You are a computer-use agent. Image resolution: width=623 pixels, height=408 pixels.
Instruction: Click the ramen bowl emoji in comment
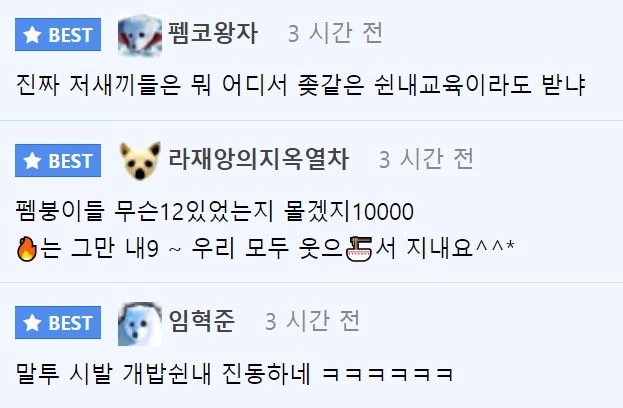tap(359, 249)
